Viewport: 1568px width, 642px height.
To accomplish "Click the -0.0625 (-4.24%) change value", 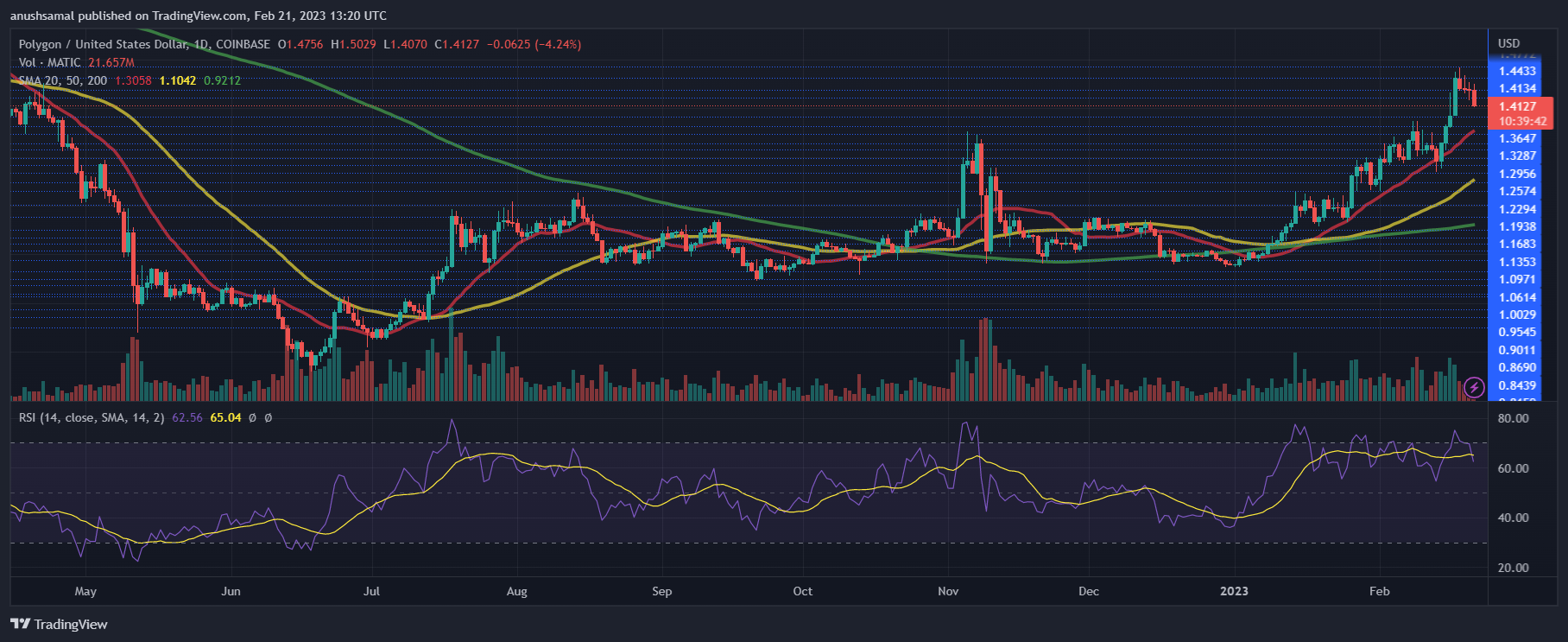I will (x=534, y=44).
